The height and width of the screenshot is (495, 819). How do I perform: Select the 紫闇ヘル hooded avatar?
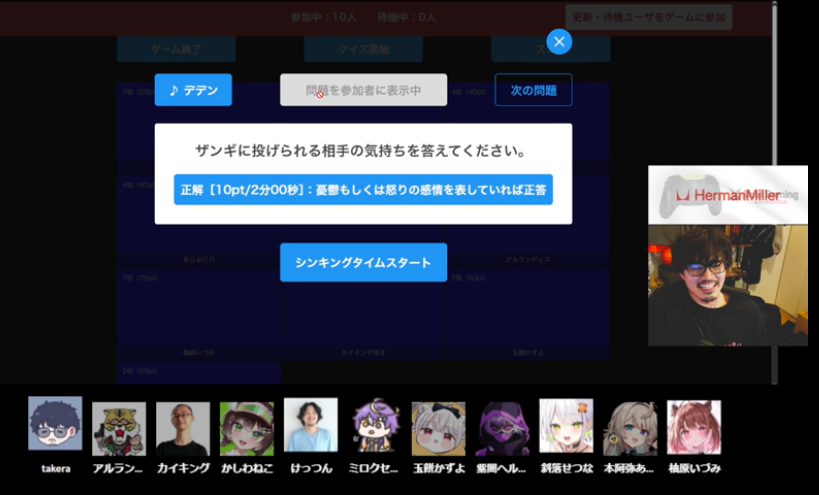point(502,429)
